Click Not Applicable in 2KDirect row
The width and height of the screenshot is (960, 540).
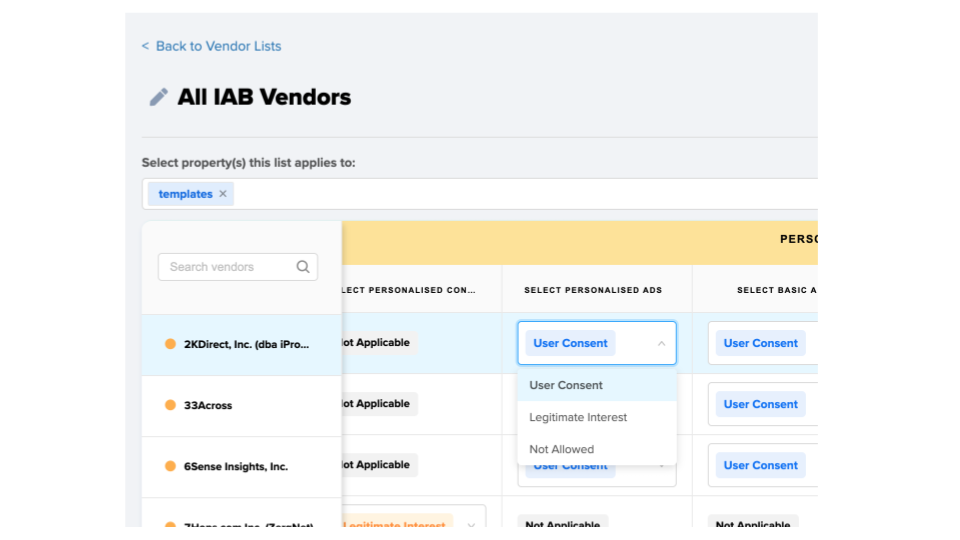[379, 342]
